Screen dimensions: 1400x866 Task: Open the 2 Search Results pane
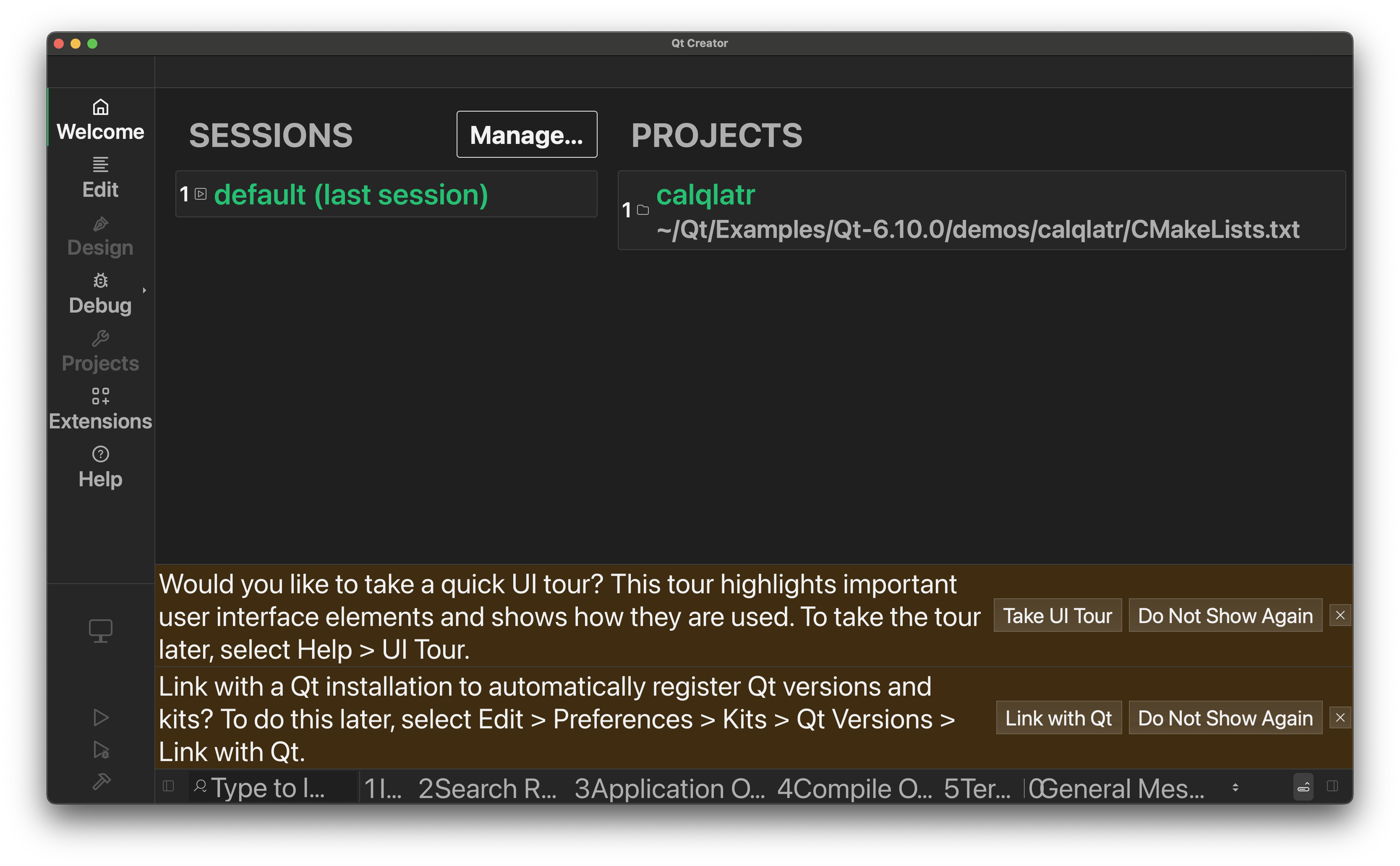pos(487,788)
